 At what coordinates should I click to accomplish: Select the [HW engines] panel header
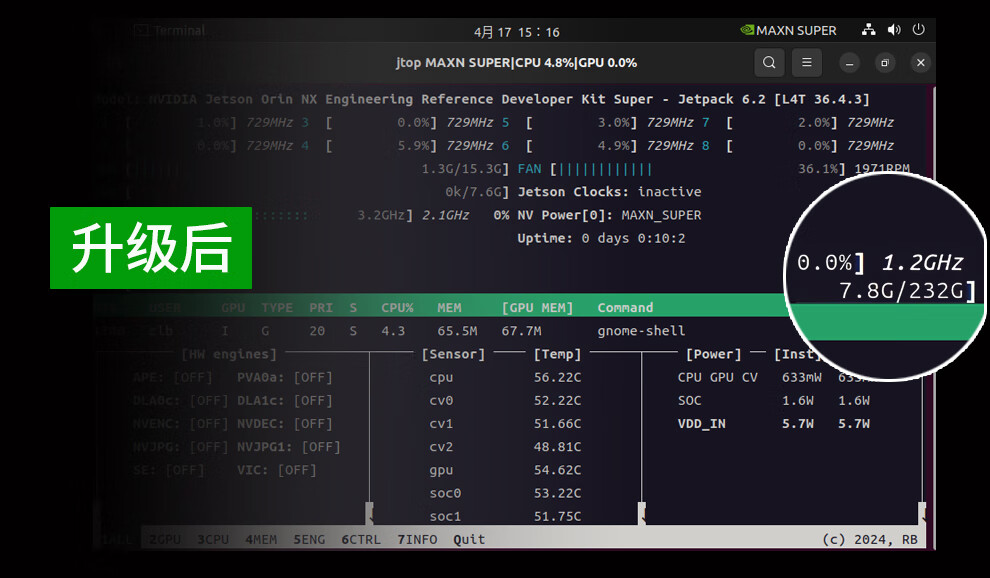tap(229, 354)
